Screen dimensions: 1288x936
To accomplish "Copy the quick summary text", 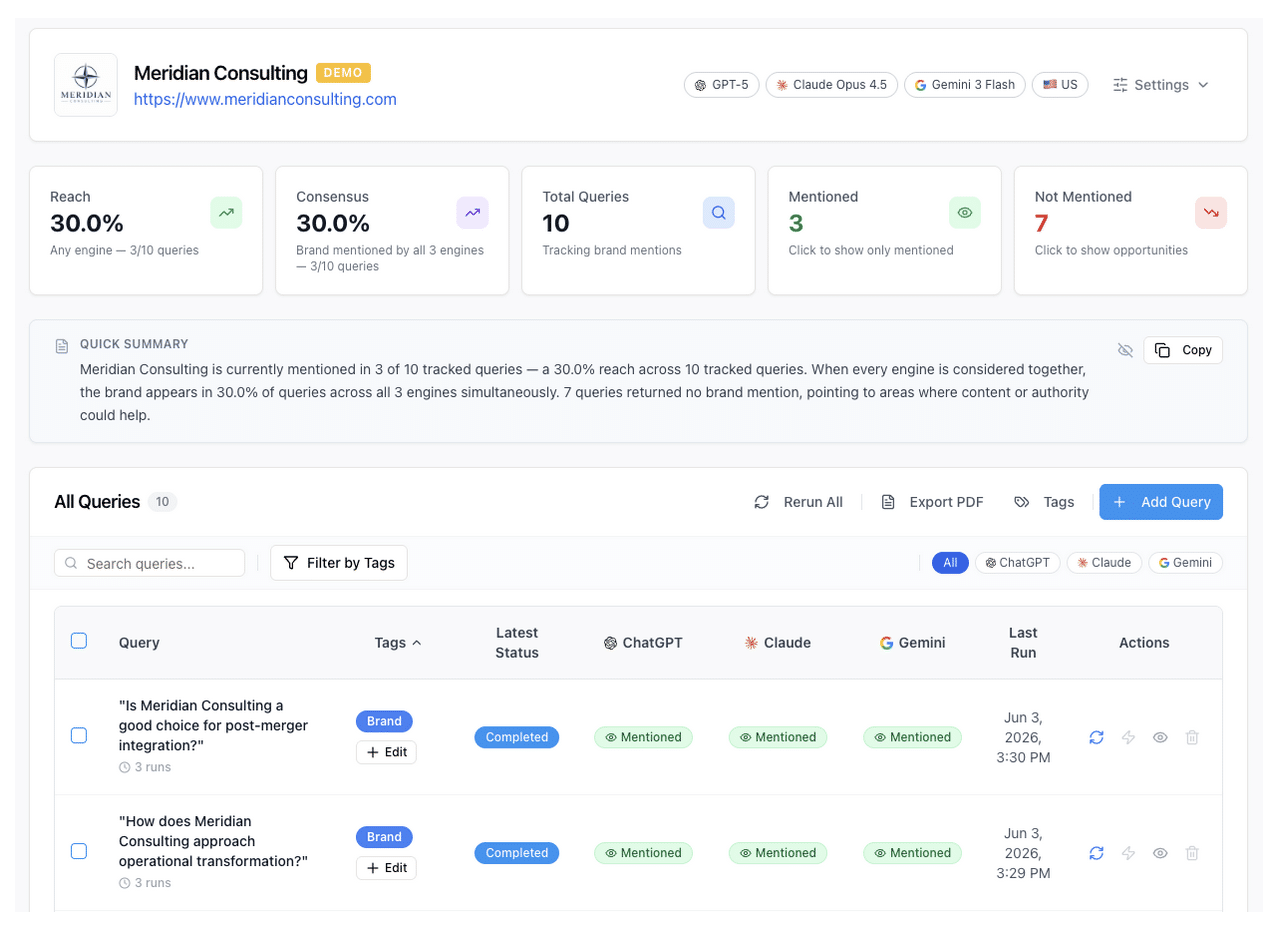I will click(x=1182, y=350).
